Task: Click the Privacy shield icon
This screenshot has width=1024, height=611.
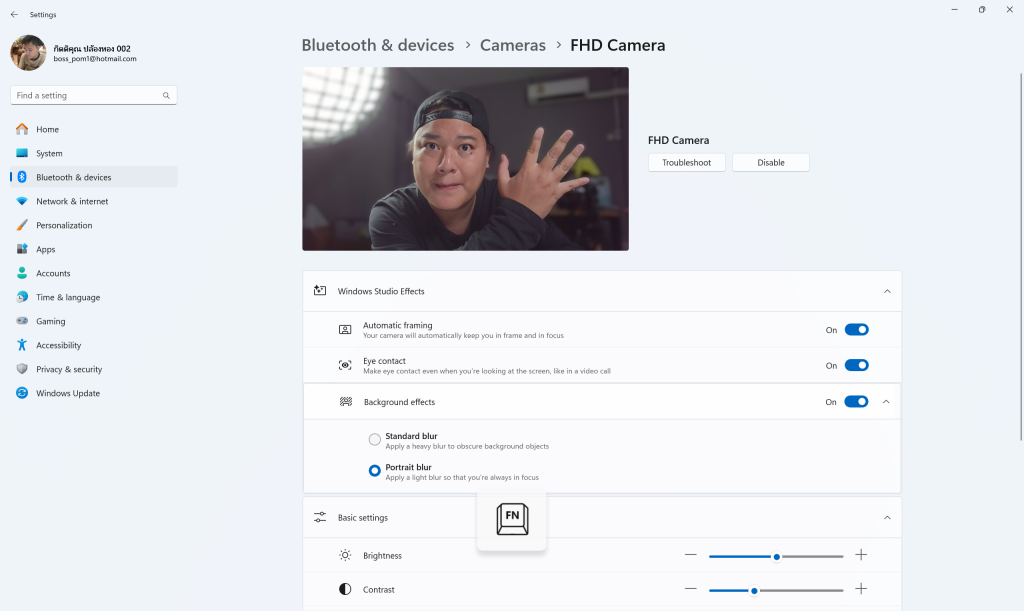Action: pos(22,369)
